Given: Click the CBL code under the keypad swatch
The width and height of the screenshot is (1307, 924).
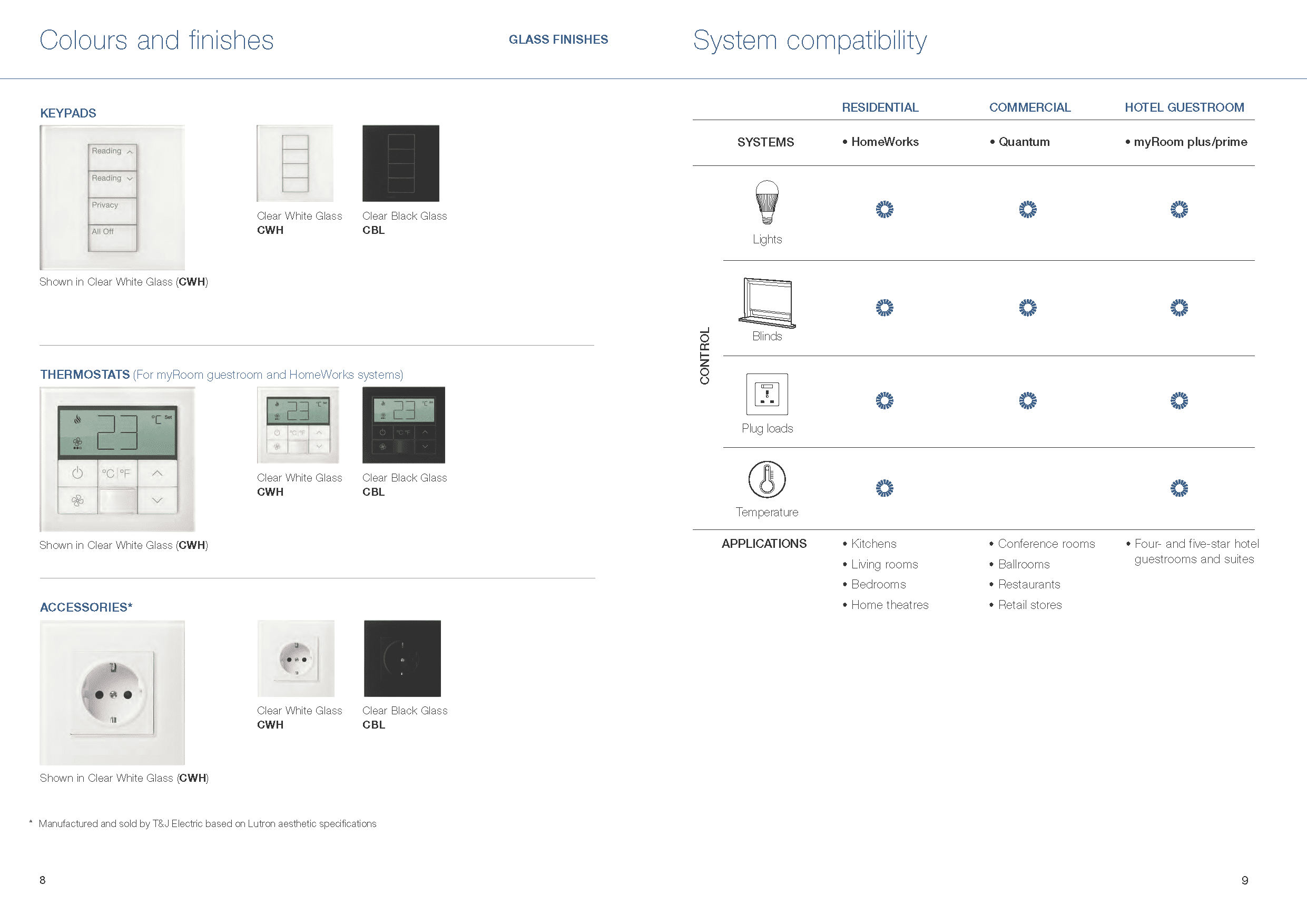Looking at the screenshot, I should coord(374,230).
